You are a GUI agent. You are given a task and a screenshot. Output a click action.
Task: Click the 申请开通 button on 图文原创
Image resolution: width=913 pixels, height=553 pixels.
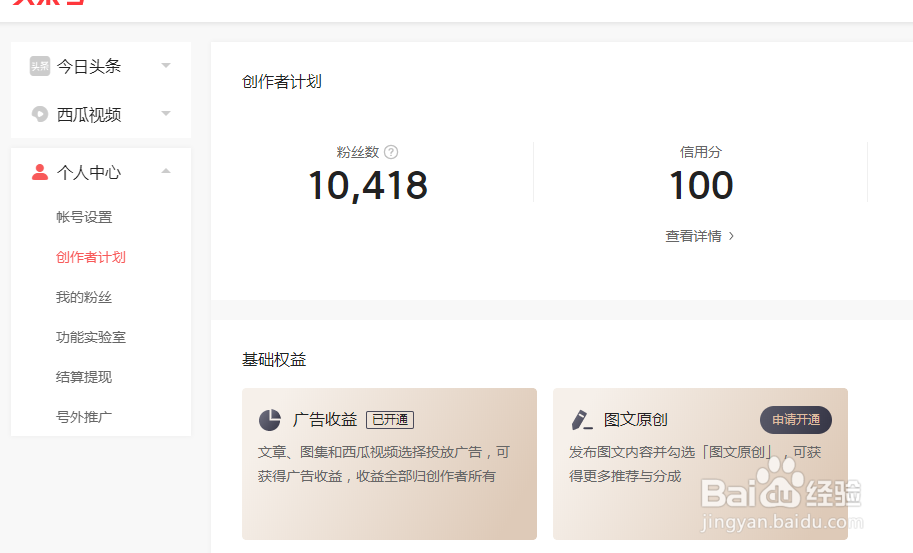(795, 420)
